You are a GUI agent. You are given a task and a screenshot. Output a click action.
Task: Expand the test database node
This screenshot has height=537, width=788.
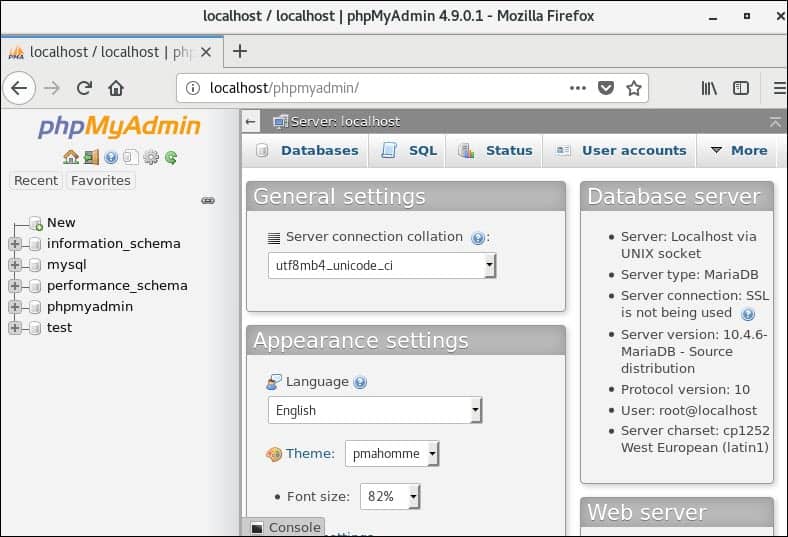[15, 329]
